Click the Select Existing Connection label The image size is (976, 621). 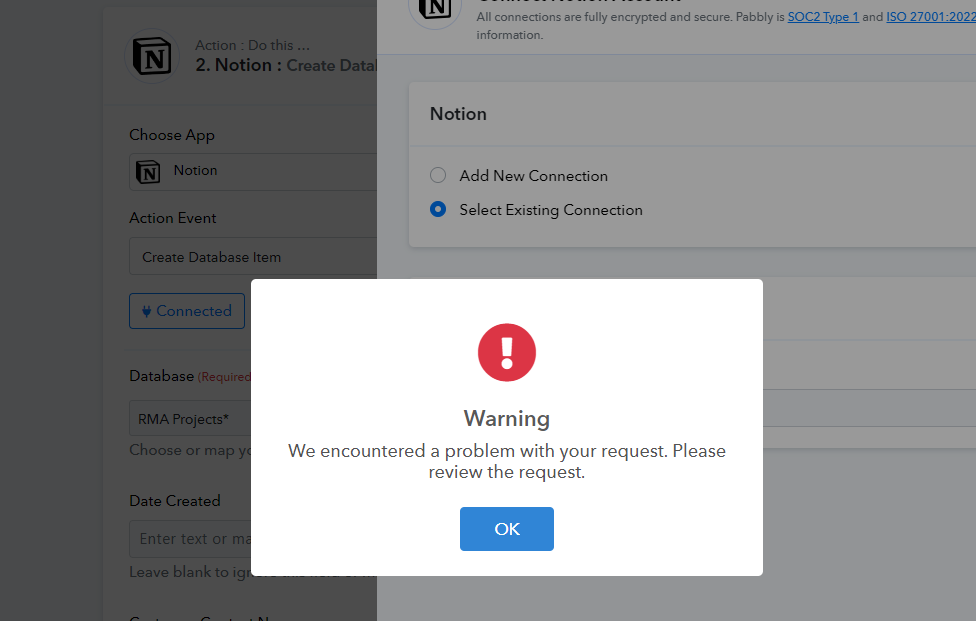(551, 210)
